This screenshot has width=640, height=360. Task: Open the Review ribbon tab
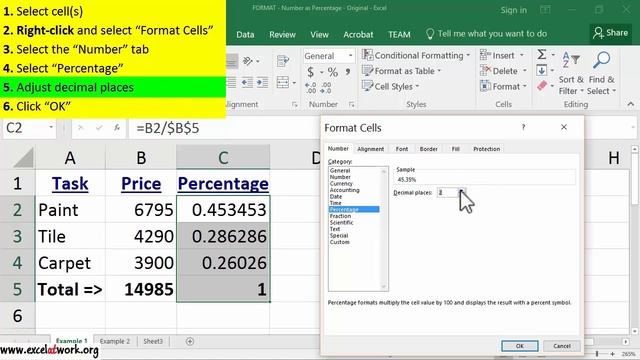click(x=282, y=35)
